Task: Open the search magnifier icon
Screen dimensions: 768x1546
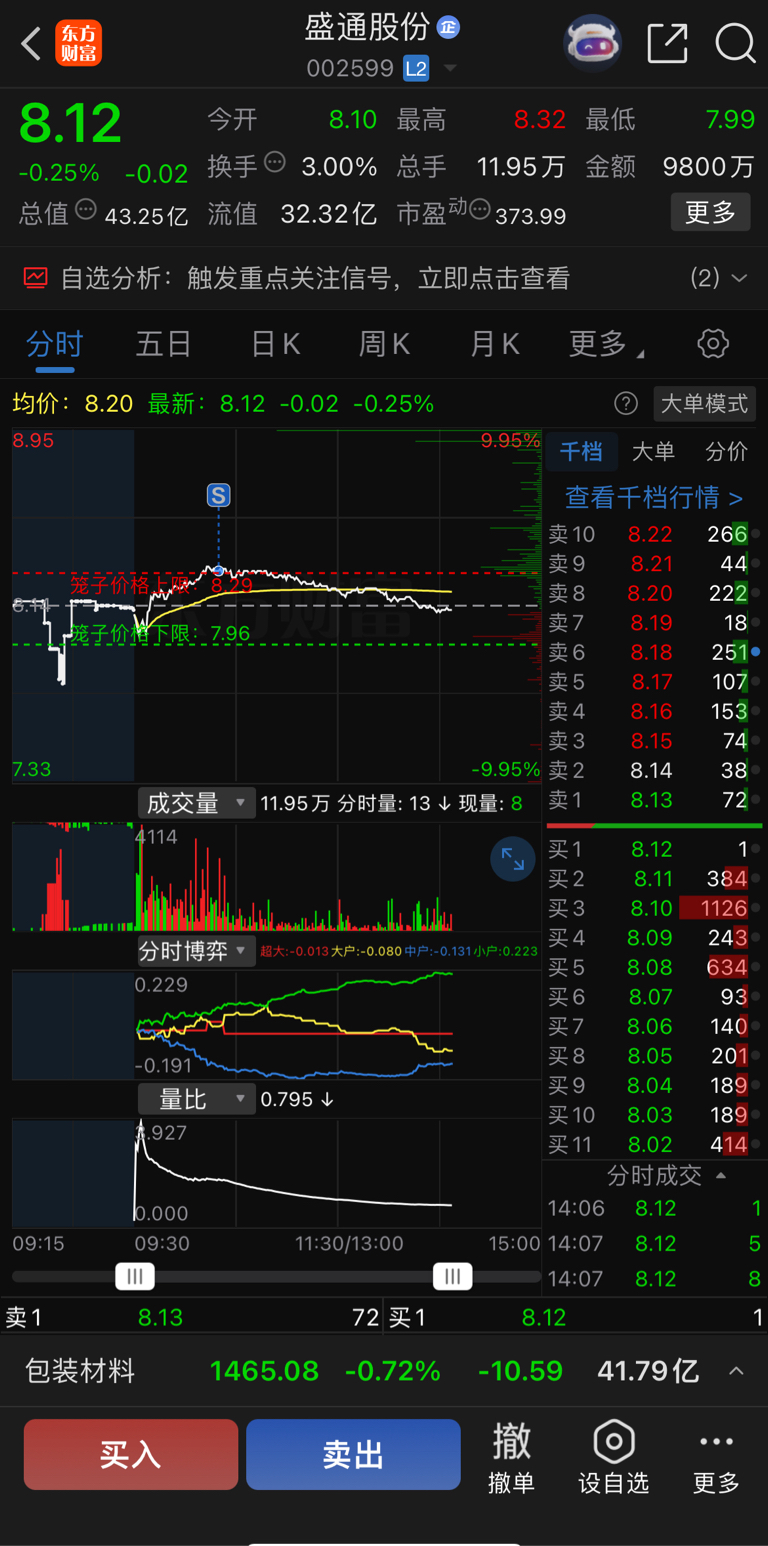Action: [735, 43]
